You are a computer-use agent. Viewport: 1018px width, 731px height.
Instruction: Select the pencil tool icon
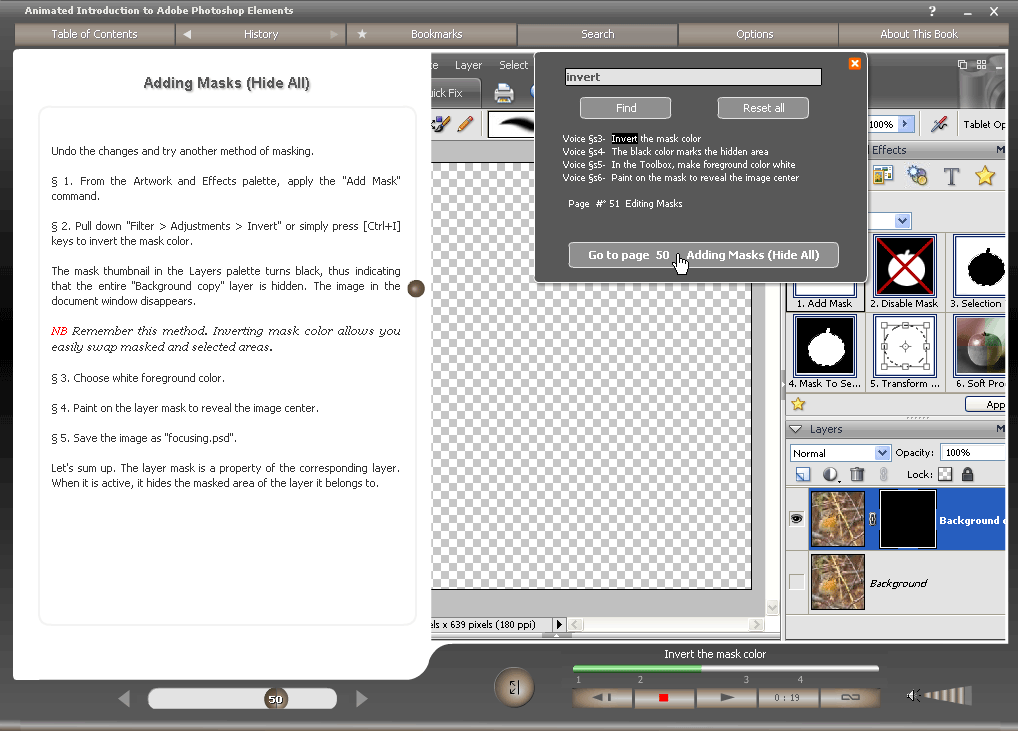click(466, 124)
